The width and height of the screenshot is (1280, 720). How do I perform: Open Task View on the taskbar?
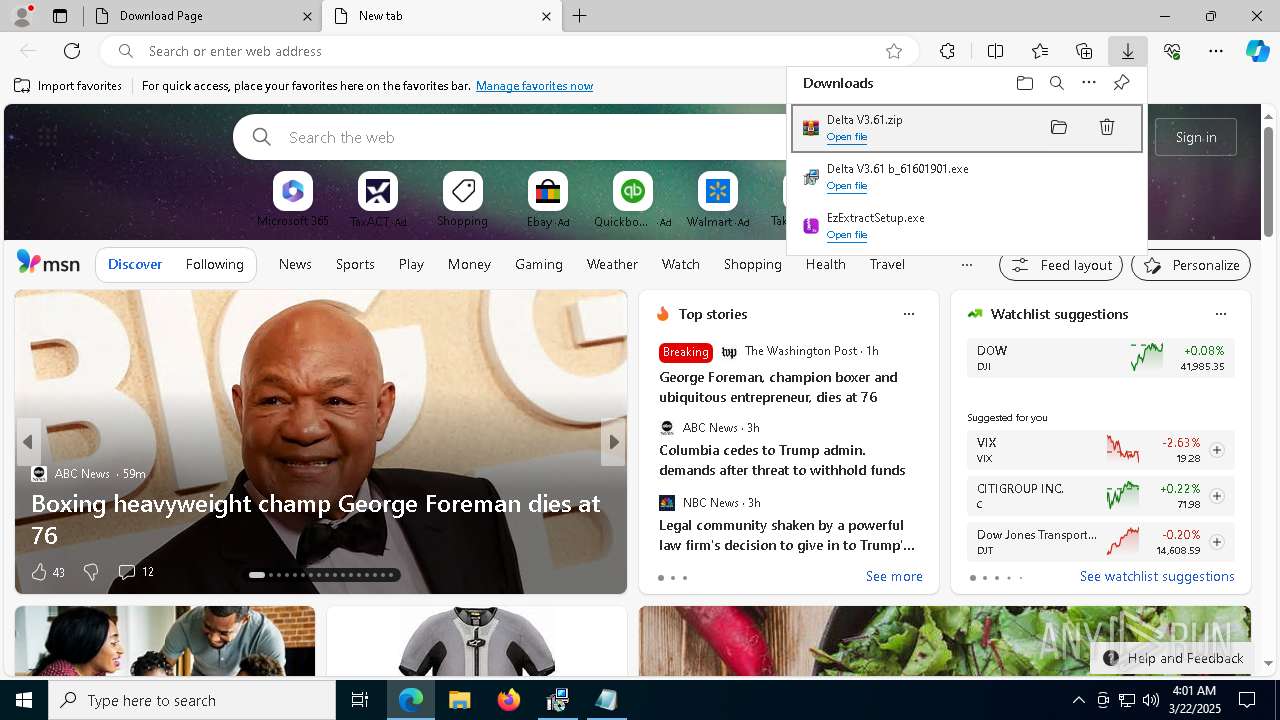(360, 700)
